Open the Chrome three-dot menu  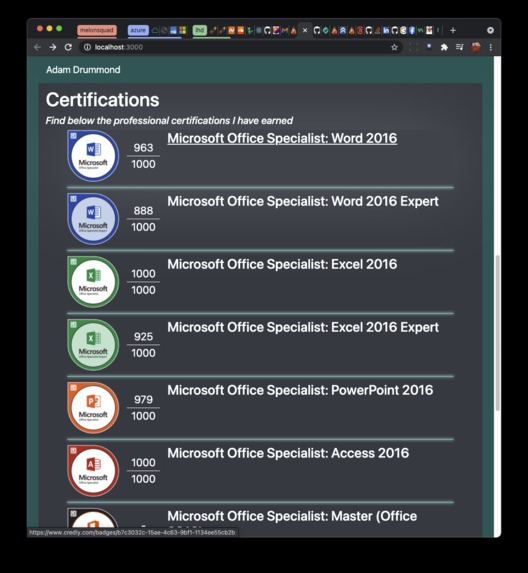click(491, 47)
